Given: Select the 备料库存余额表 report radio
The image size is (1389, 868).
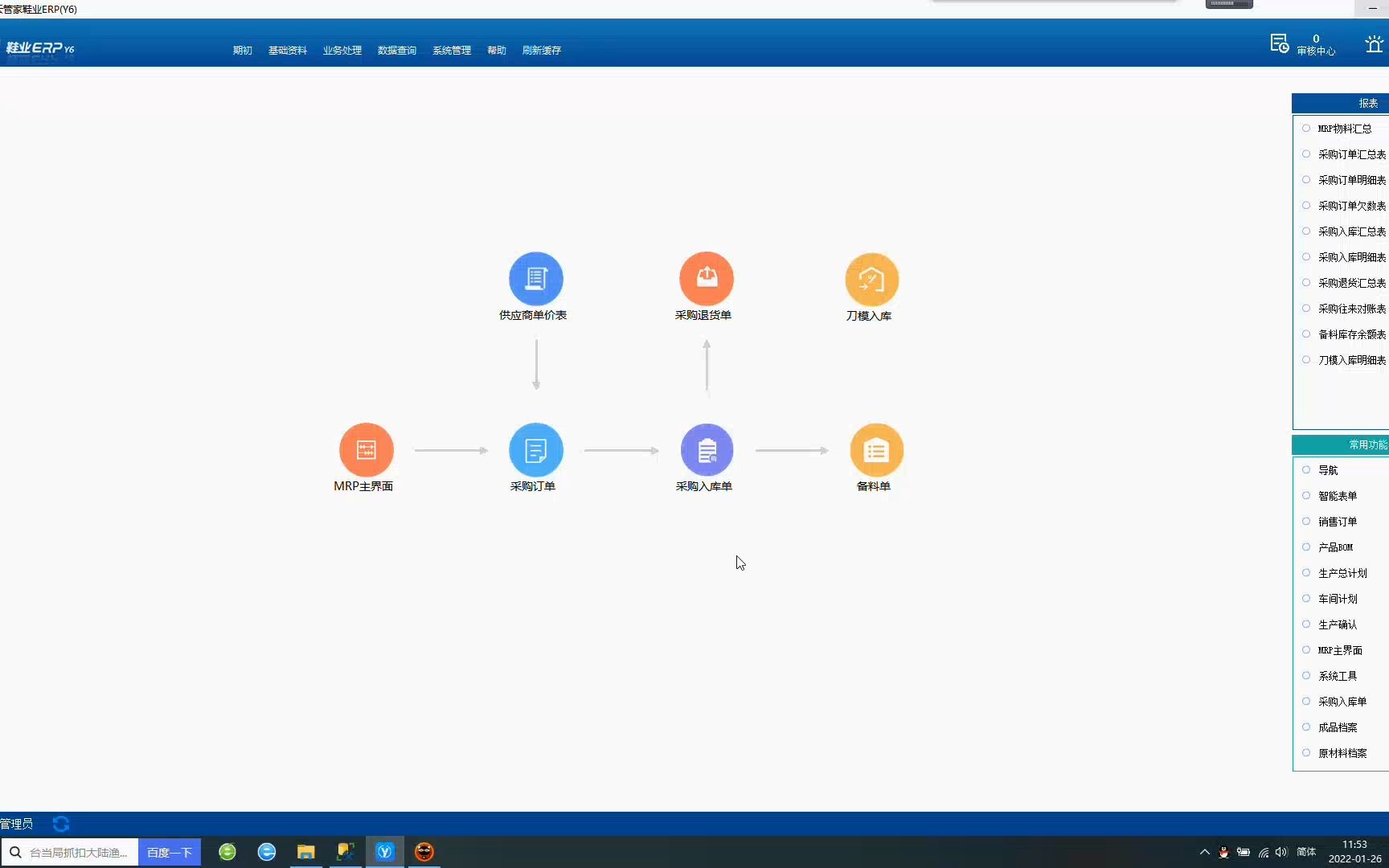Looking at the screenshot, I should point(1306,334).
